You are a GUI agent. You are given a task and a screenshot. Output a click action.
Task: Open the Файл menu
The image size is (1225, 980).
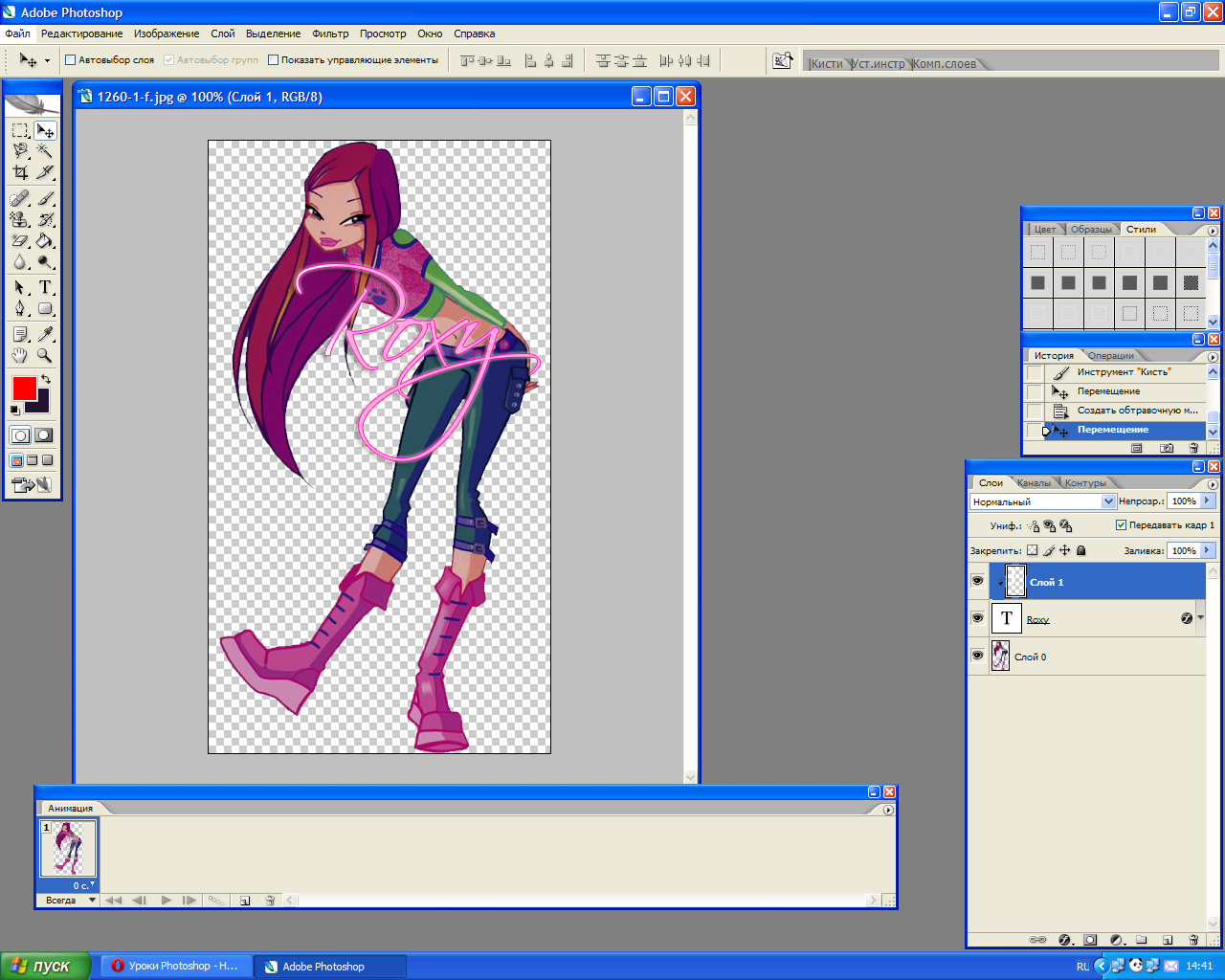17,33
